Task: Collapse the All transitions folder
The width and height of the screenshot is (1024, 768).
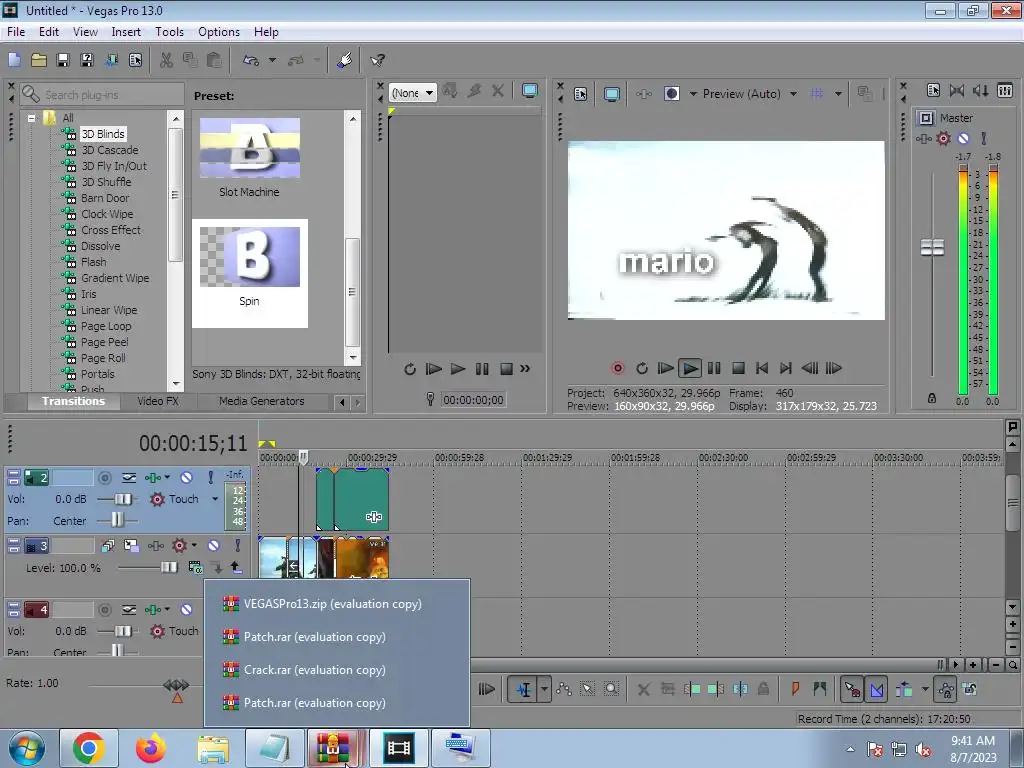Action: point(31,118)
